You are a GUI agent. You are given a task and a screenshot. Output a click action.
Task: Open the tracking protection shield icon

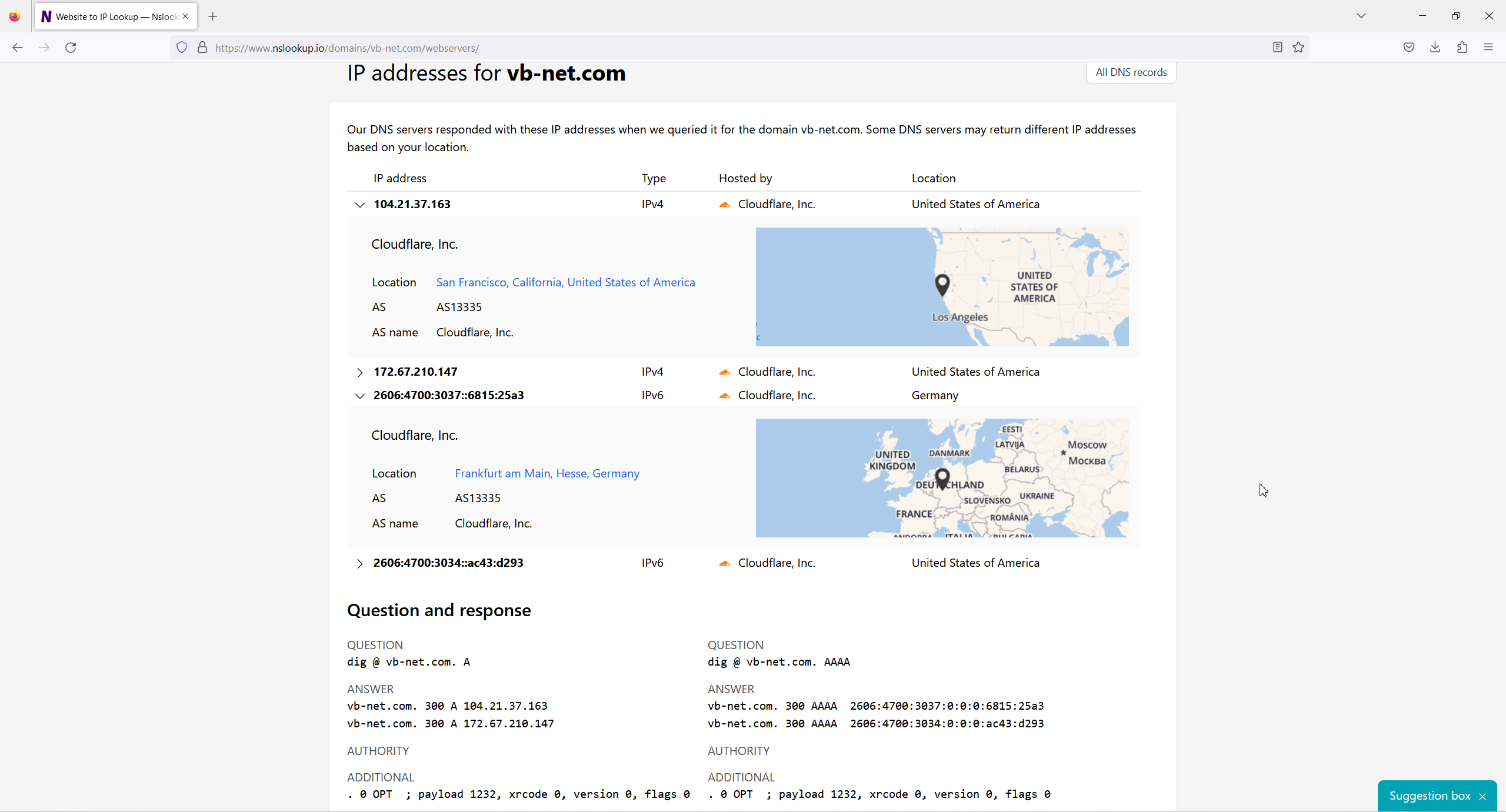coord(182,48)
